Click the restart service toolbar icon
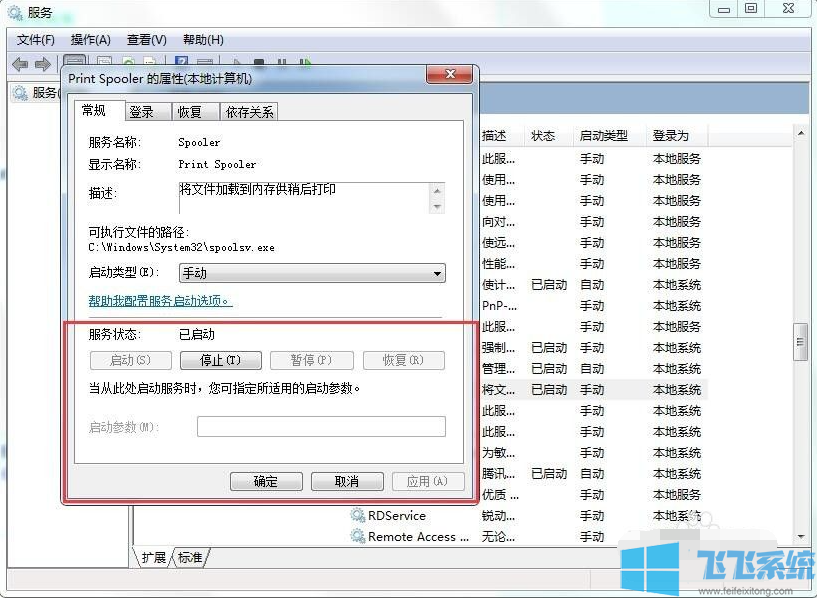 point(303,61)
